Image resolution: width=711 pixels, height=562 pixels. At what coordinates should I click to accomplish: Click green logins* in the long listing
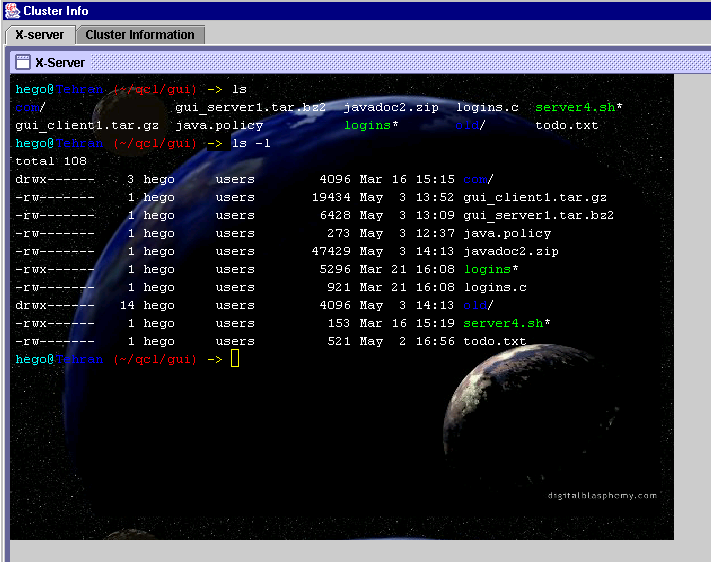pos(491,269)
